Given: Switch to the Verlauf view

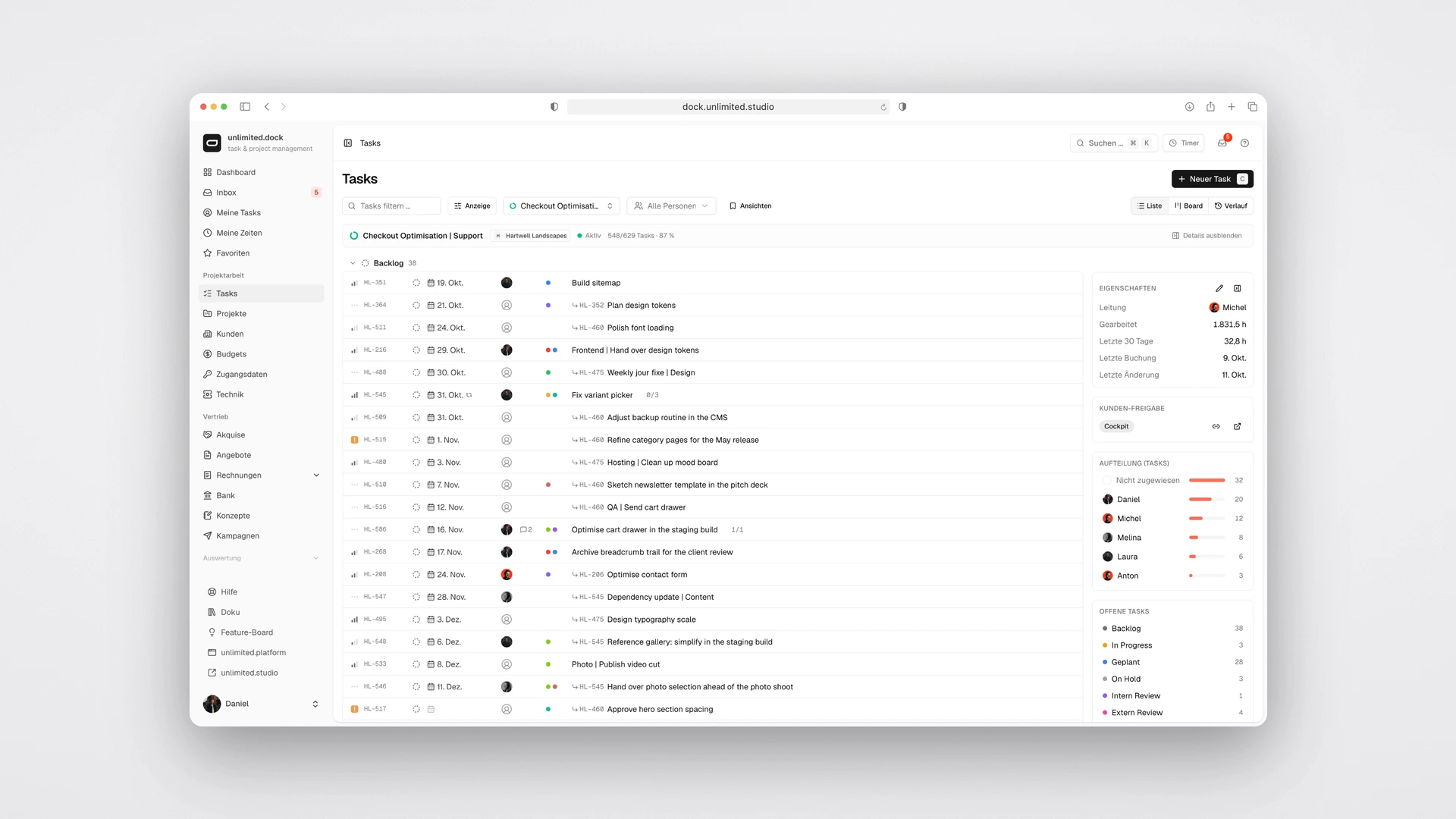Looking at the screenshot, I should point(1231,206).
